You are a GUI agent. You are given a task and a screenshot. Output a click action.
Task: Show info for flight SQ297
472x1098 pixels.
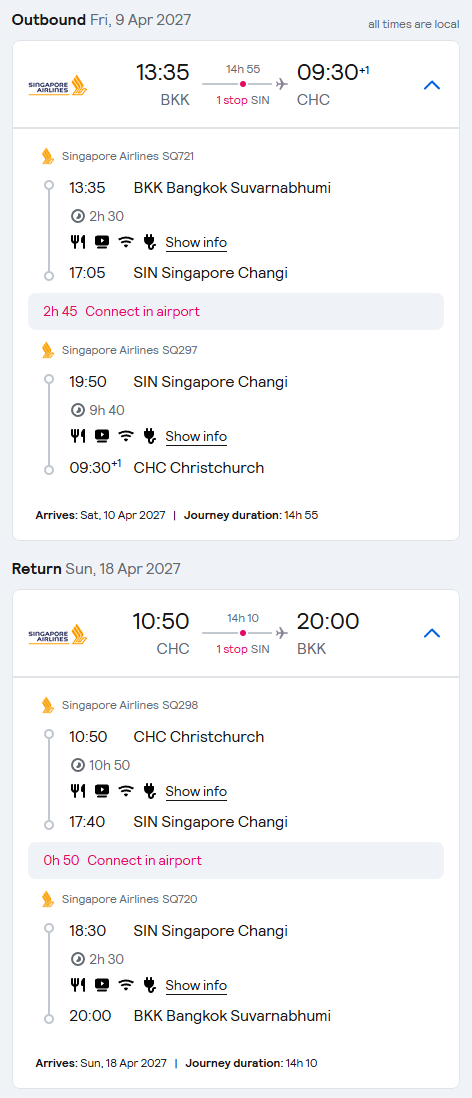(x=196, y=436)
